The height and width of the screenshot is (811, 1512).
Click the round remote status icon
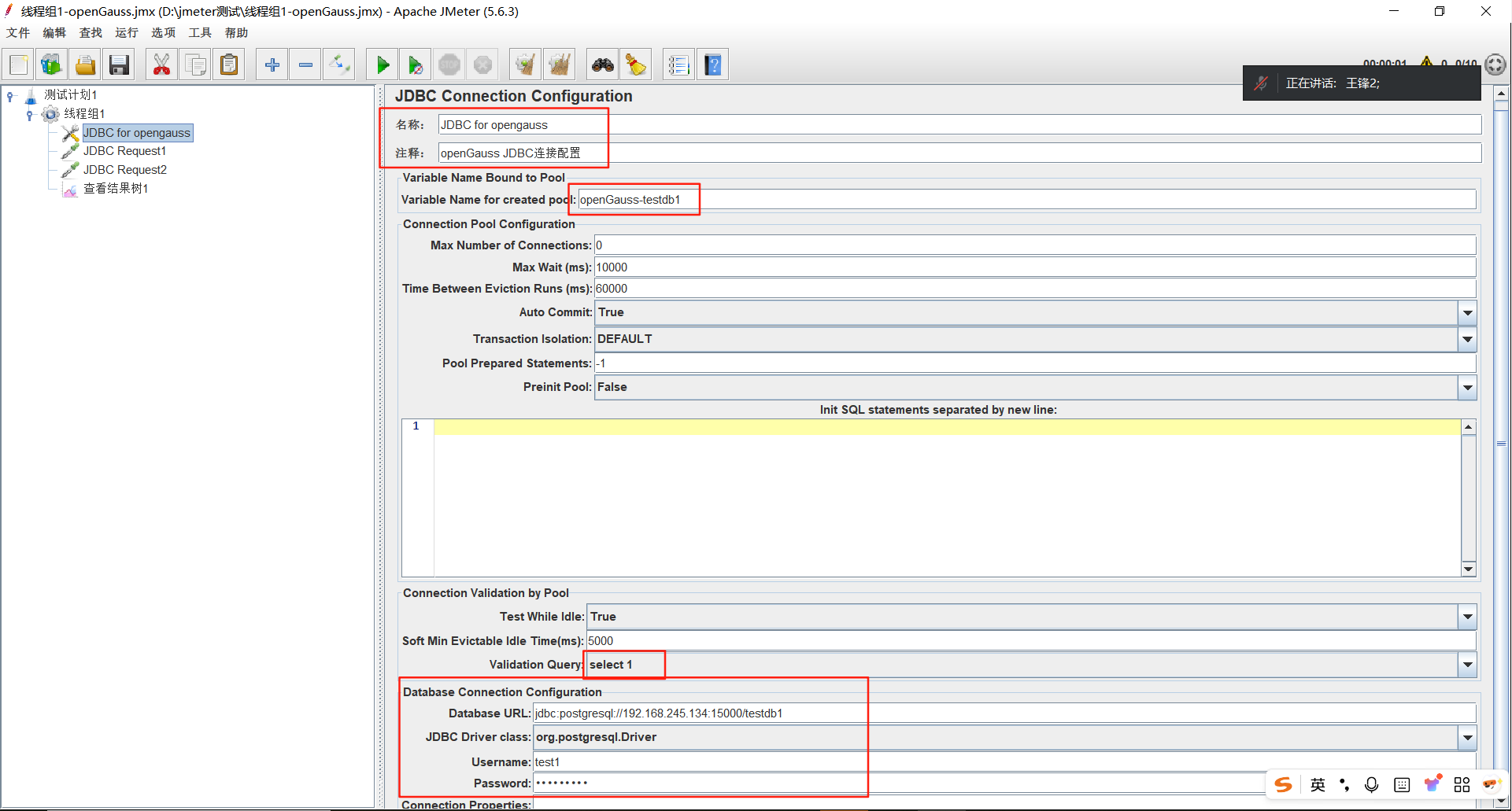coord(1495,65)
